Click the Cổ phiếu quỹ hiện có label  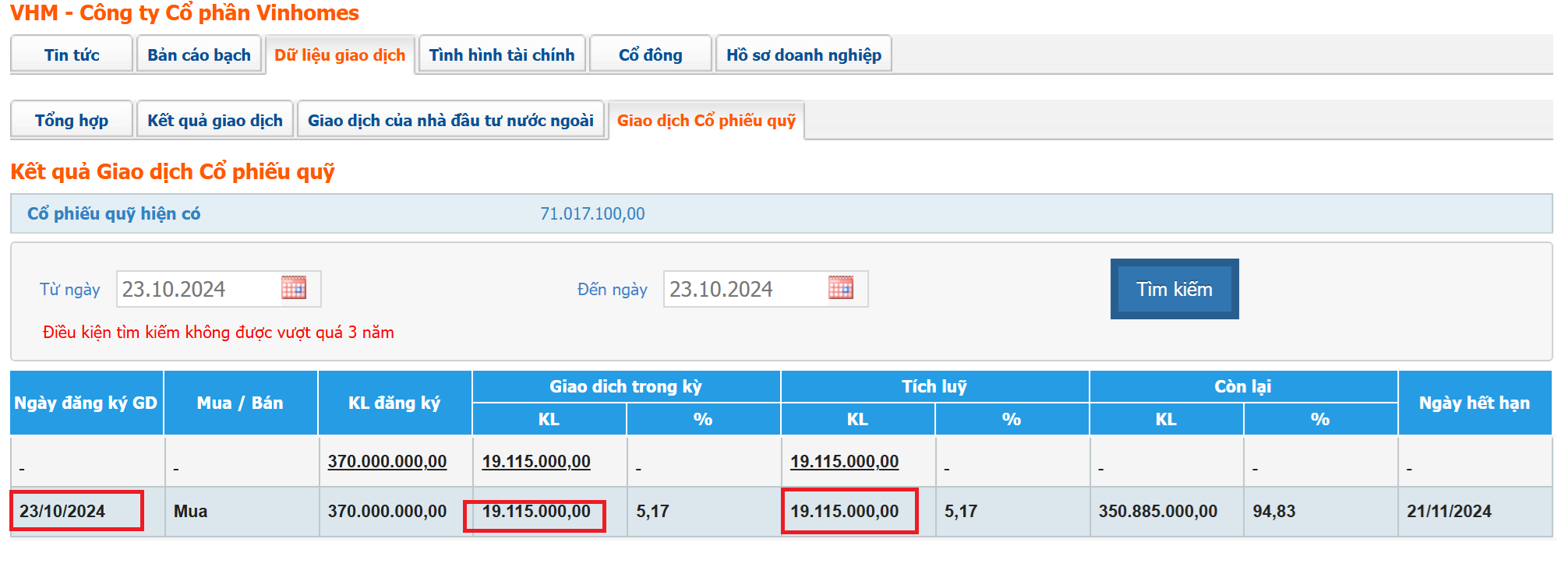[114, 213]
